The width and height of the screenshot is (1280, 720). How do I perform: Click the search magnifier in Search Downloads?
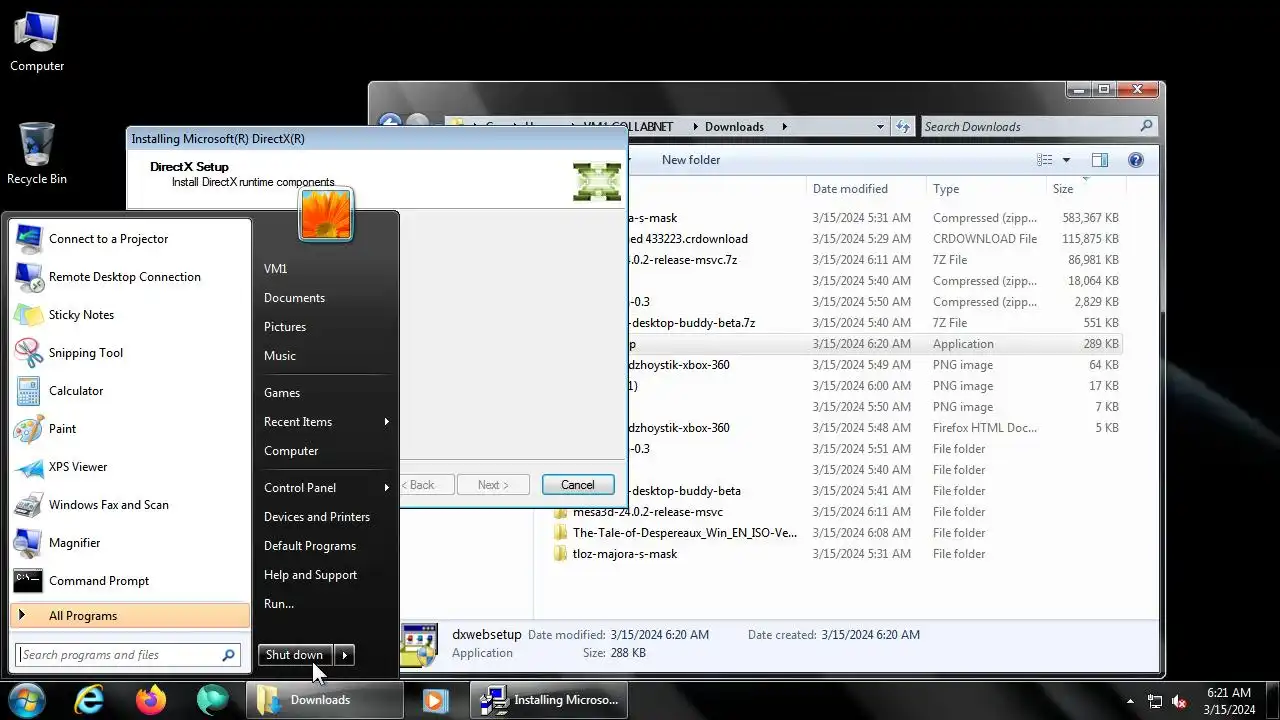[1146, 127]
